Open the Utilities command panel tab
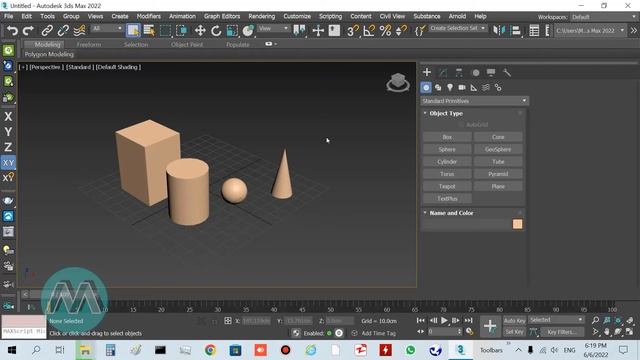Viewport: 640px width, 360px height. coord(507,72)
